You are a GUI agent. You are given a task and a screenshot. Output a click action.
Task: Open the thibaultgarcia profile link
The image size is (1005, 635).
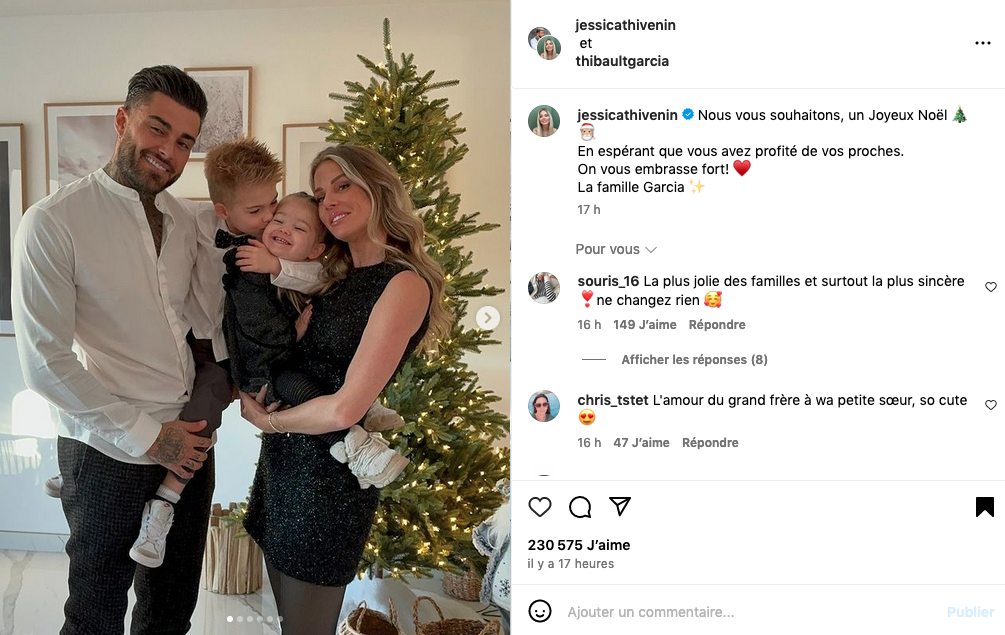[x=622, y=61]
